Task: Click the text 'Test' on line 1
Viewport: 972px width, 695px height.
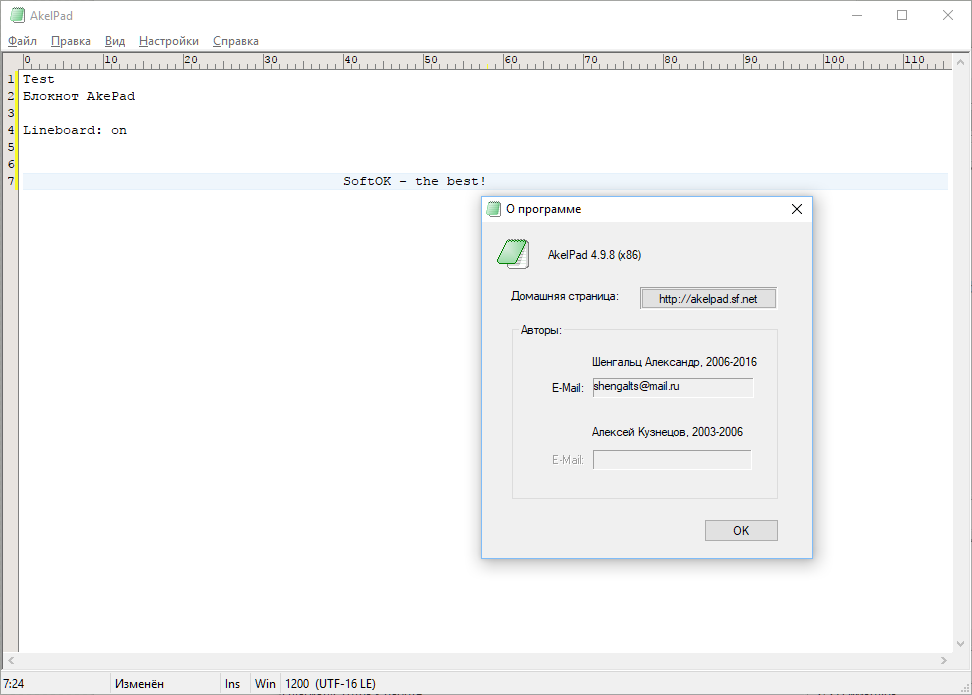Action: click(x=38, y=79)
